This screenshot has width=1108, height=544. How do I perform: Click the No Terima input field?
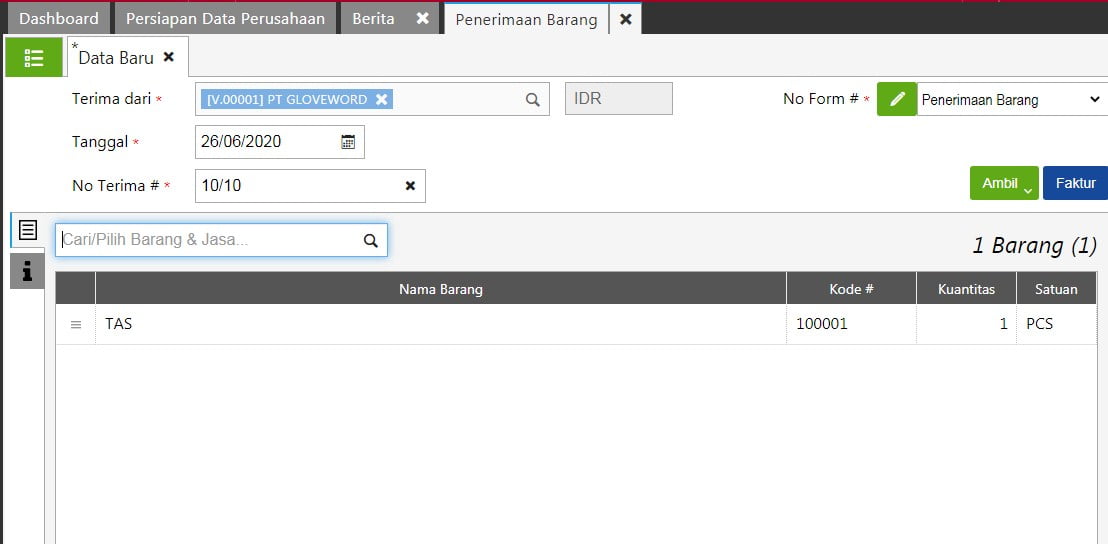[310, 186]
